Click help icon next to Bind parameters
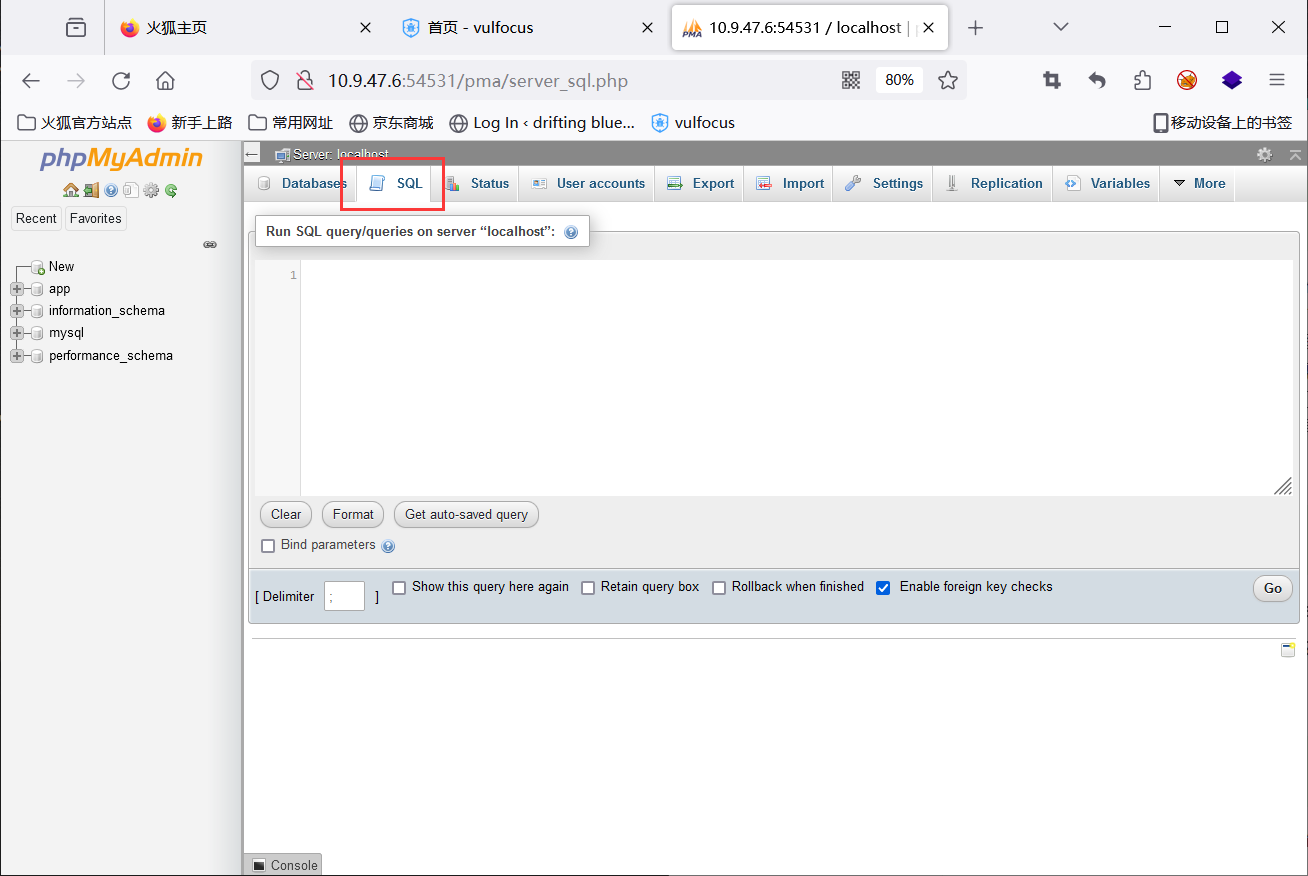Image resolution: width=1308 pixels, height=876 pixels. (388, 546)
